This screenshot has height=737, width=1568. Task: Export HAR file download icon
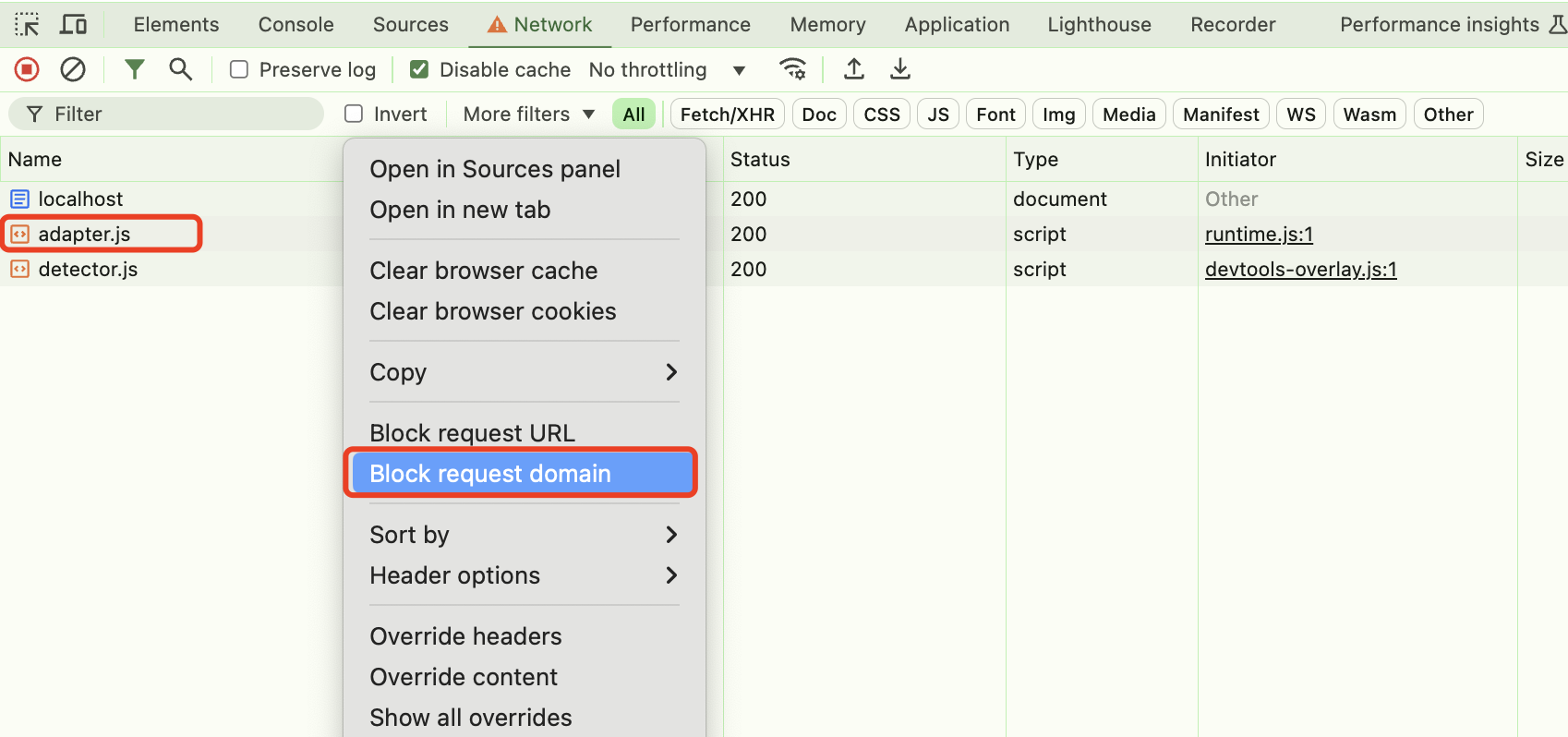pos(900,69)
